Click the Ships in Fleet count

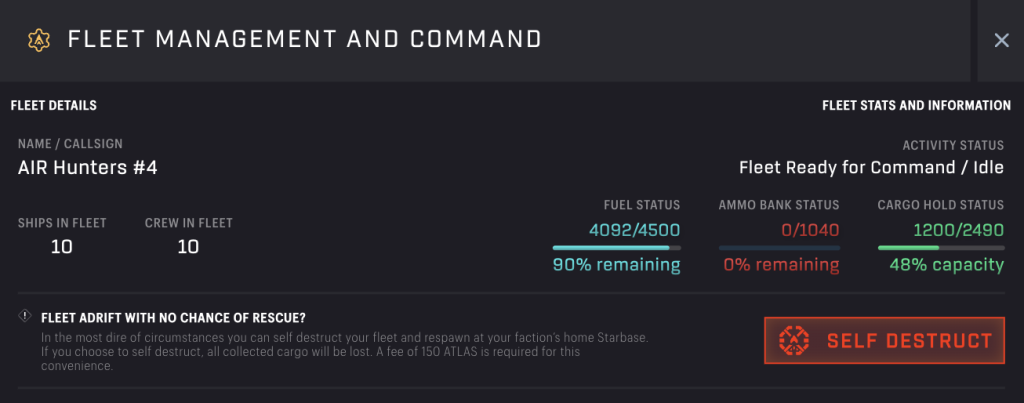pos(62,246)
